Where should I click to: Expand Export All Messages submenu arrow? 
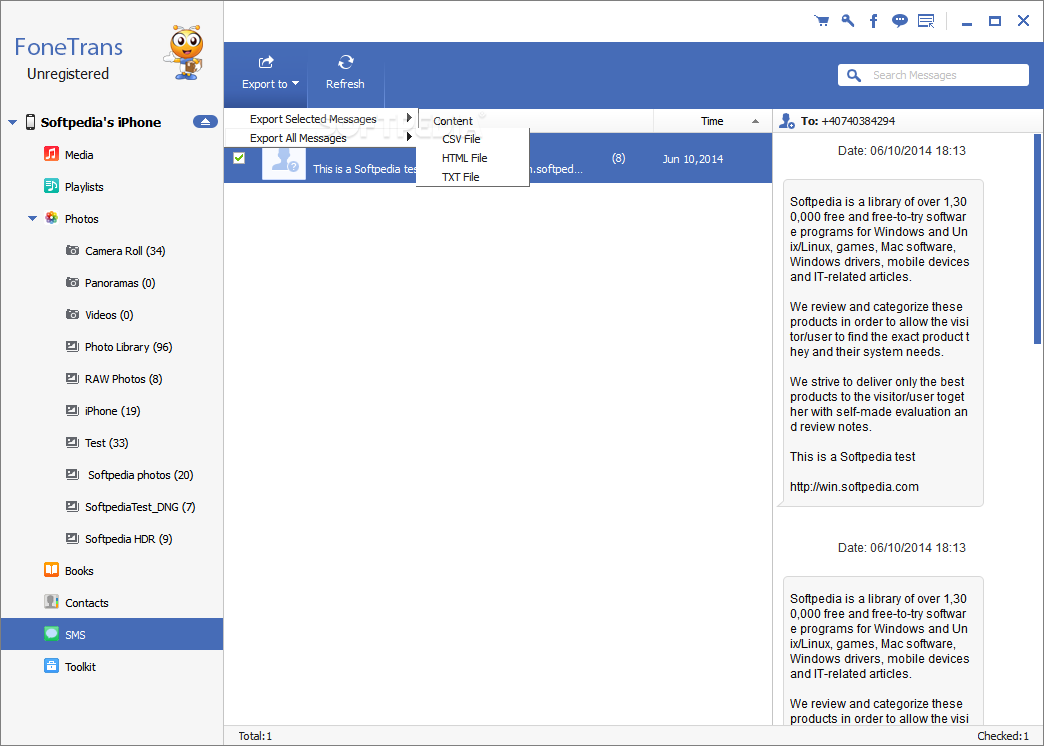point(409,137)
